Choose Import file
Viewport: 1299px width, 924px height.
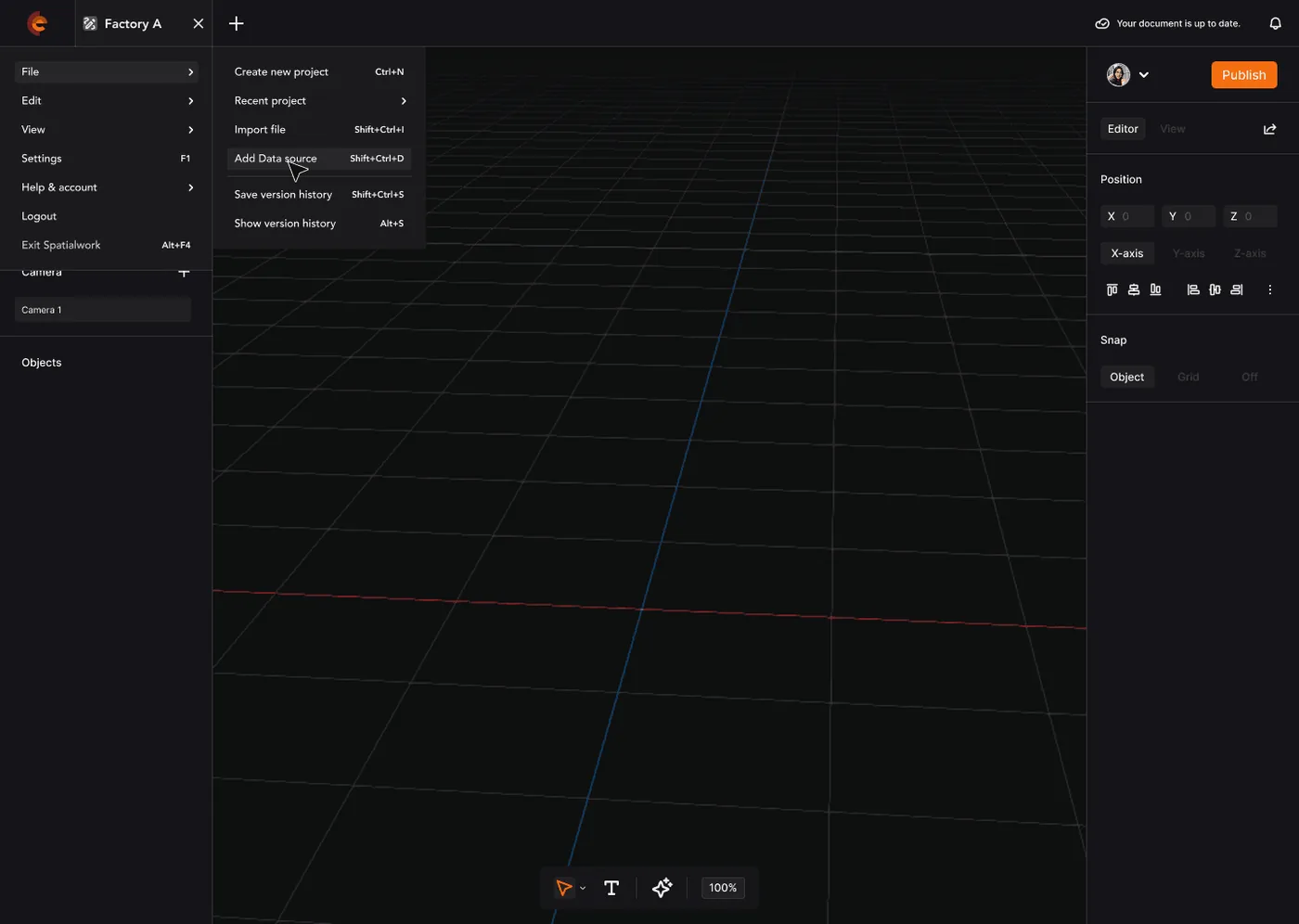(x=319, y=129)
